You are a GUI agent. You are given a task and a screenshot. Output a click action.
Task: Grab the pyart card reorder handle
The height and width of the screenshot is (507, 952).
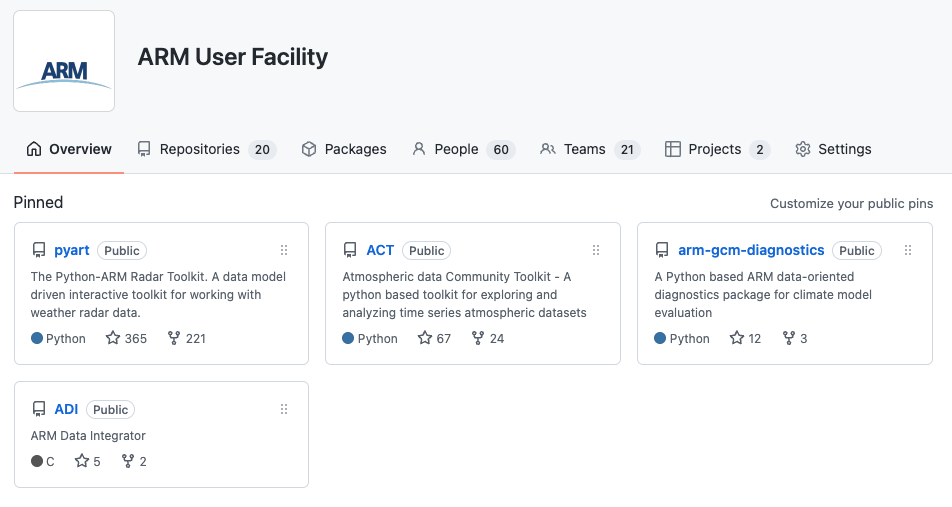coord(284,250)
